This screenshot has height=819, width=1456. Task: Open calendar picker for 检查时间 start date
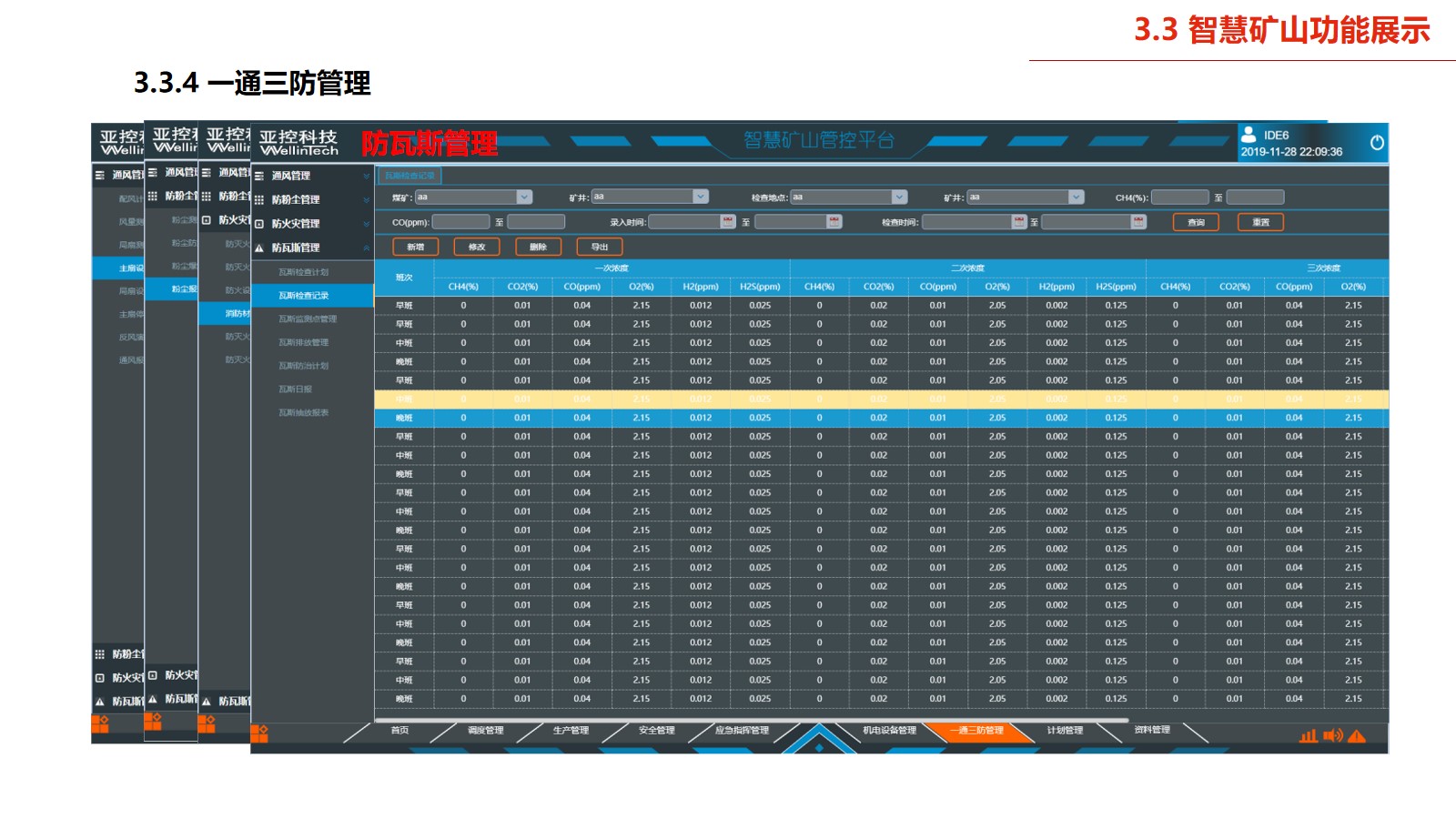pos(1019,222)
